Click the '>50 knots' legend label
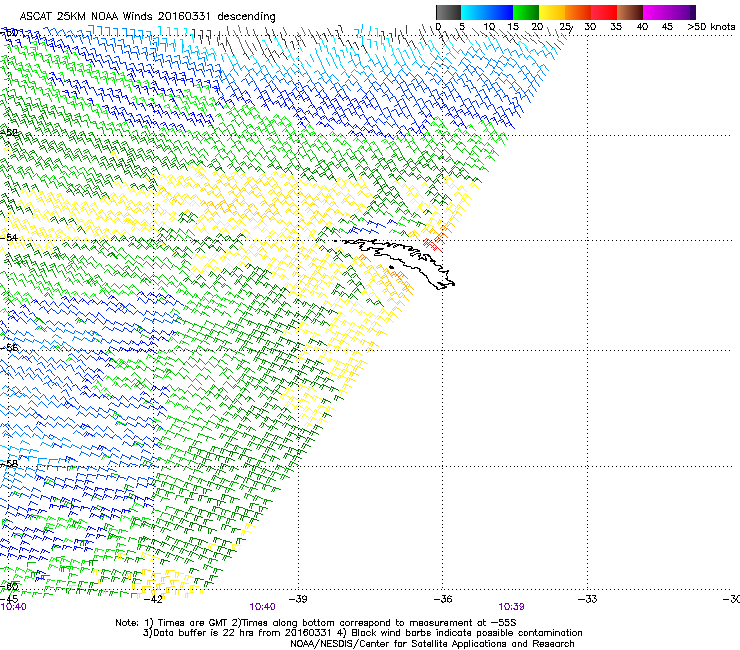 (711, 27)
